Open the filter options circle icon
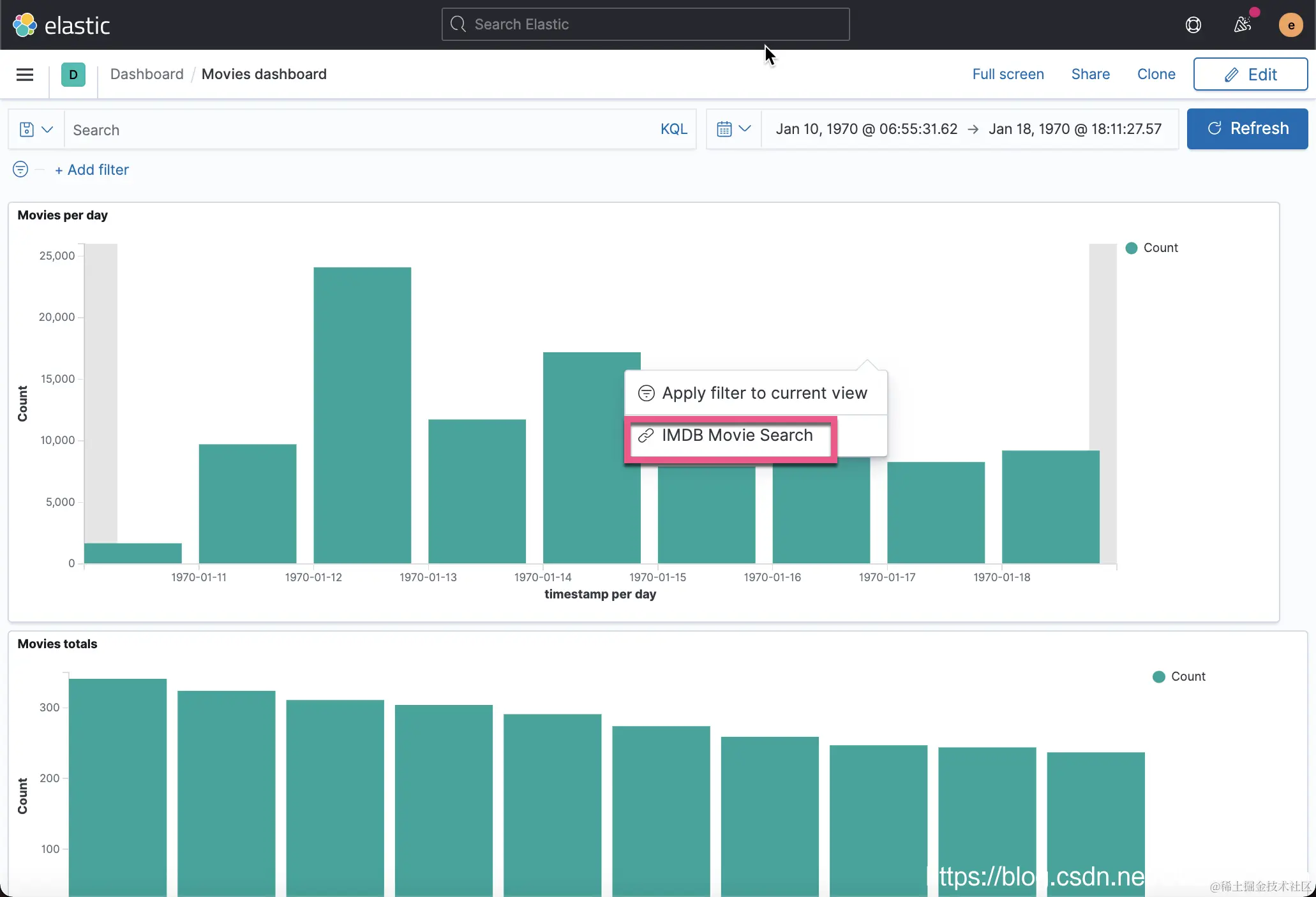 (x=20, y=169)
